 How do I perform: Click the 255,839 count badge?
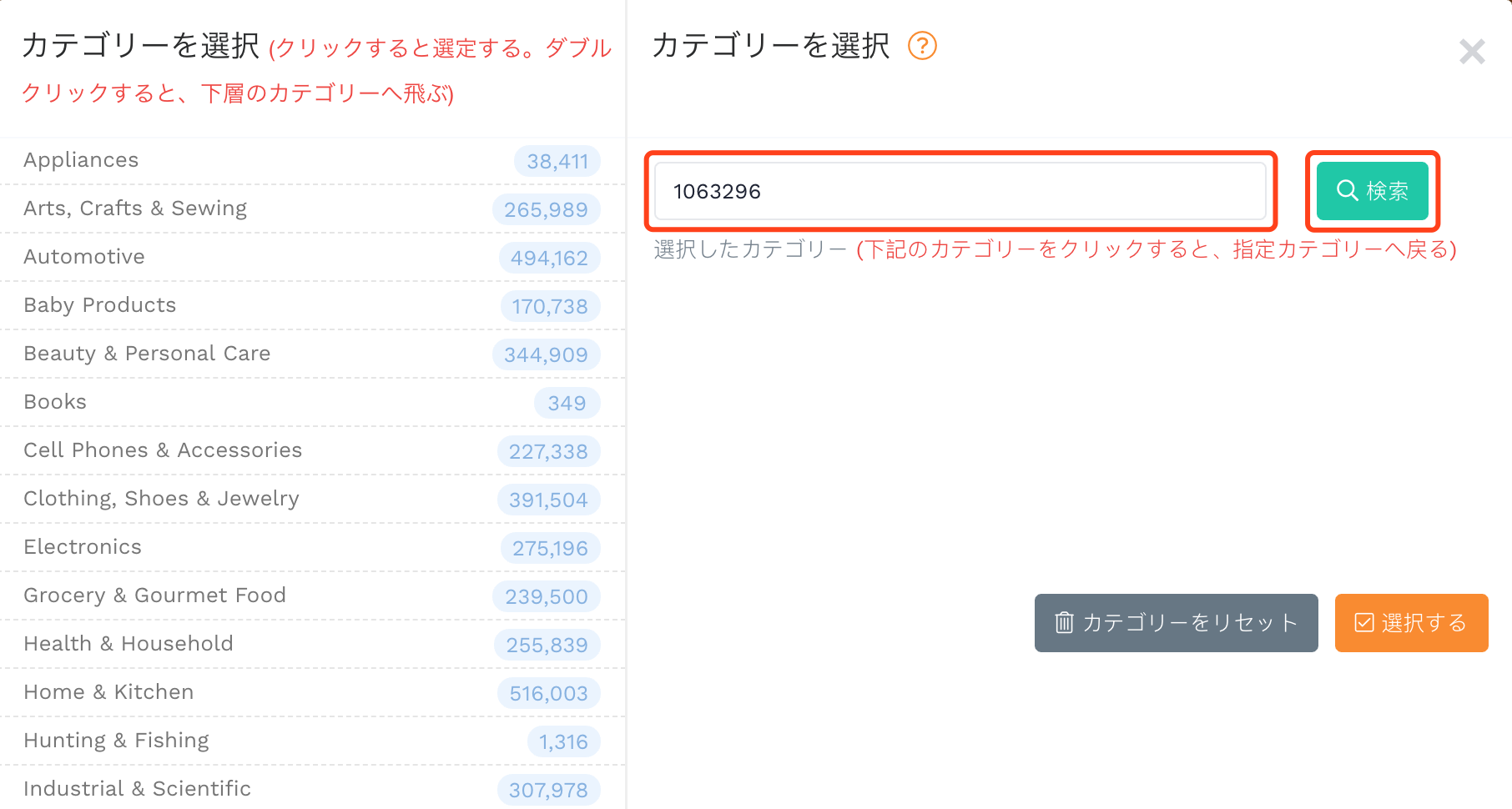click(x=547, y=645)
